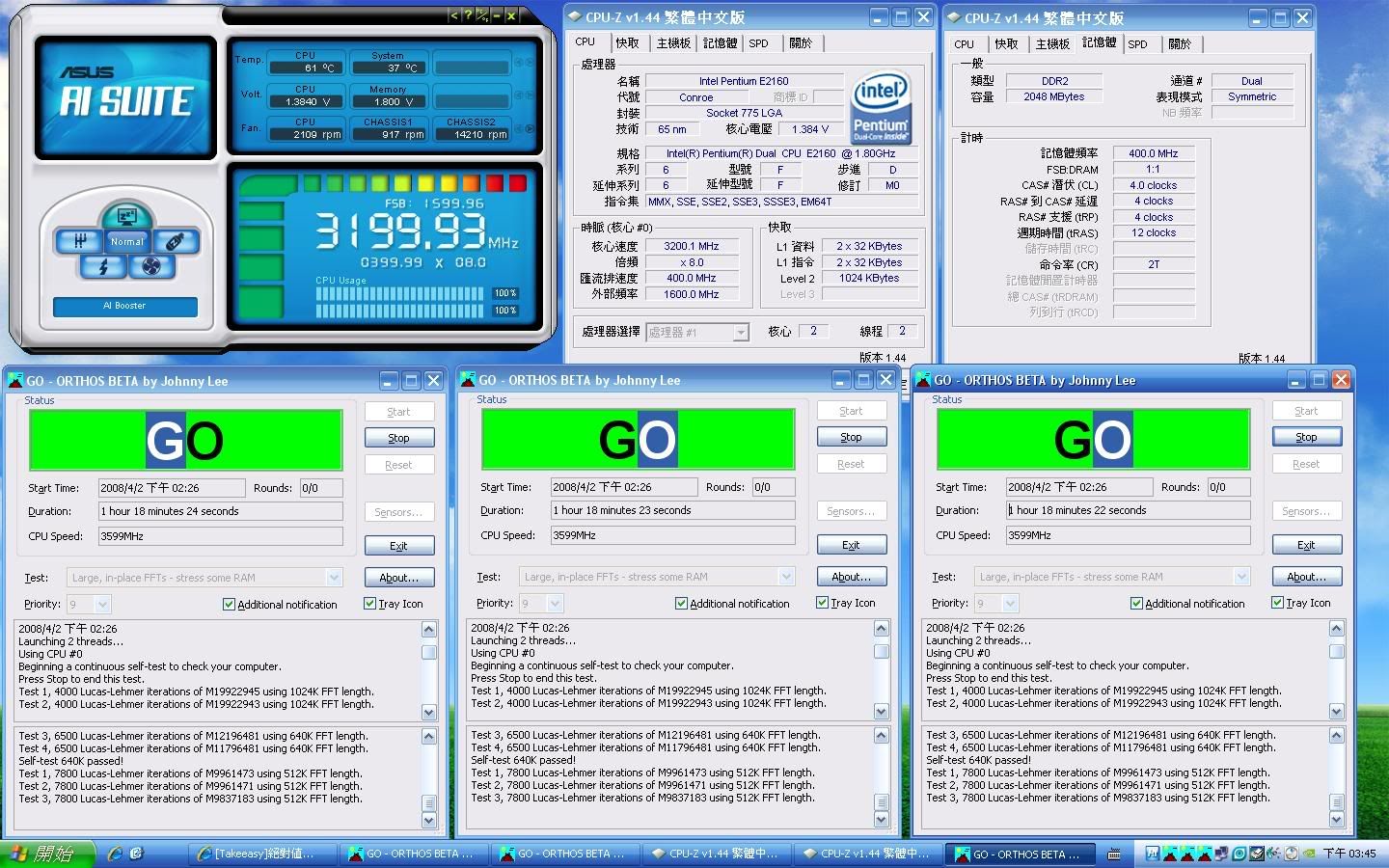Click CPU Speed 3599MHz field, 23-seconds ORTHOS
Viewport: 1389px width, 868px height.
click(672, 534)
